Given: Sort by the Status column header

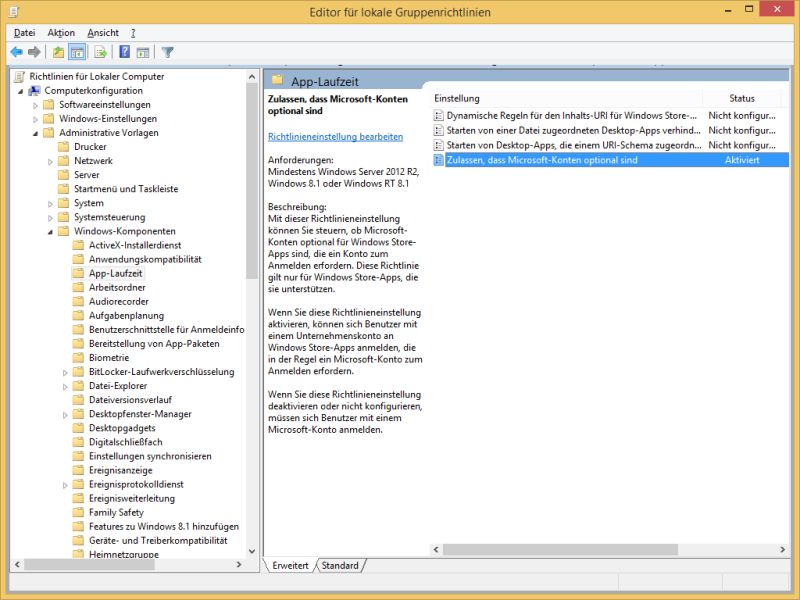Looking at the screenshot, I should click(742, 98).
